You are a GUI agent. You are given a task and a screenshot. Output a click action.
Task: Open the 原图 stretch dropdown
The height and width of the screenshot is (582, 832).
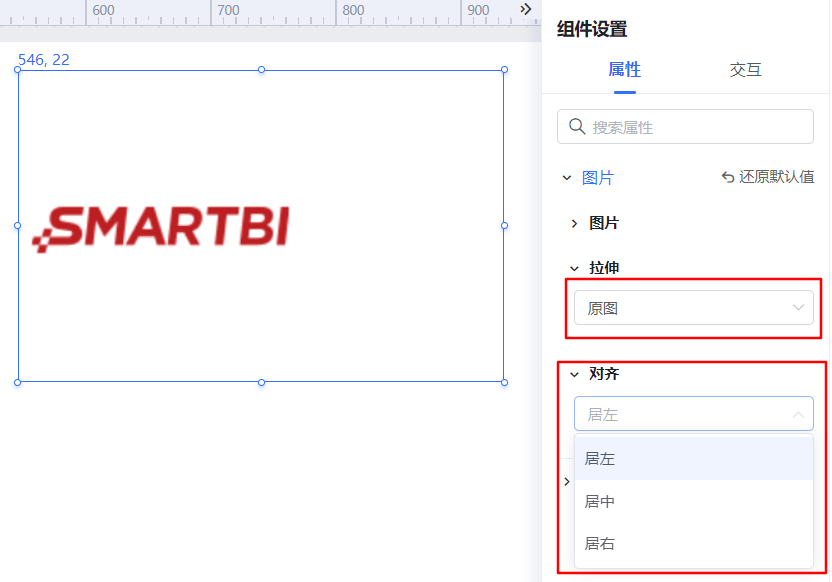pos(694,308)
